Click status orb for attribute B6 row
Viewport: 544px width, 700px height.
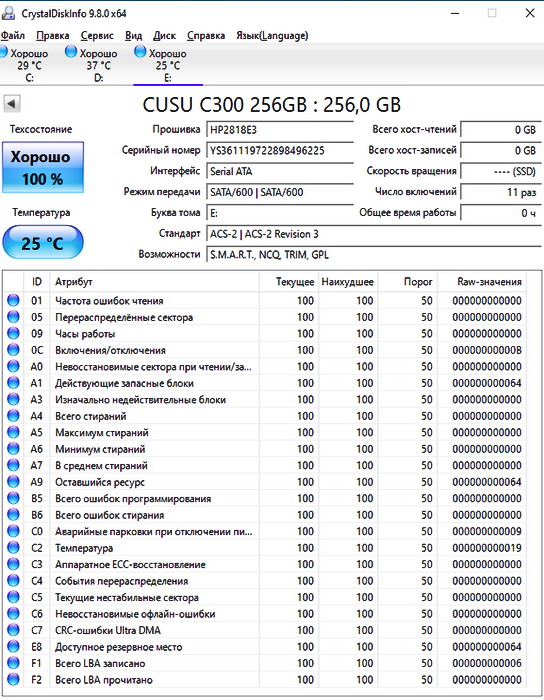13,515
